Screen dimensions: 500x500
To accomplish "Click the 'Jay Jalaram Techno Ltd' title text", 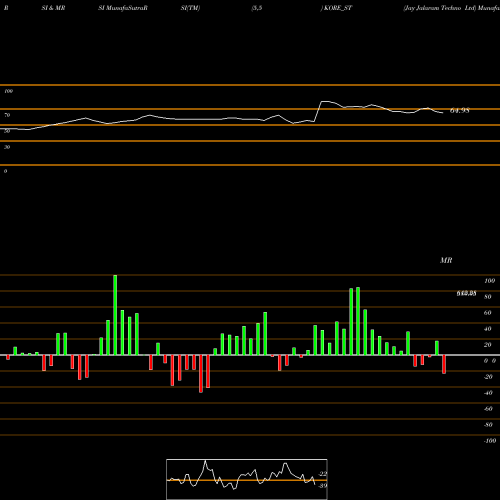I will click(439, 8).
